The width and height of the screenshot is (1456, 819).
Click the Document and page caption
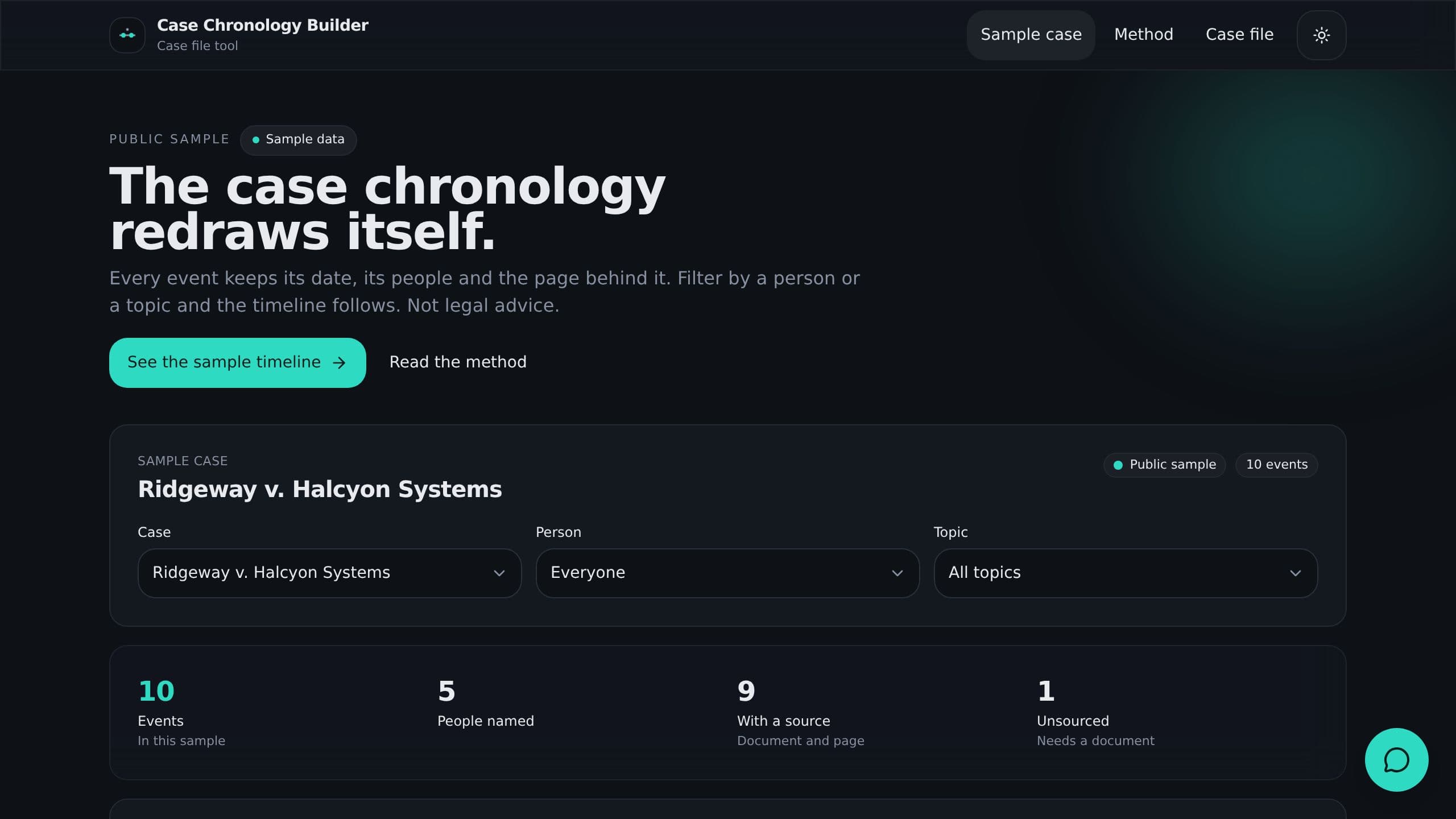coord(800,741)
